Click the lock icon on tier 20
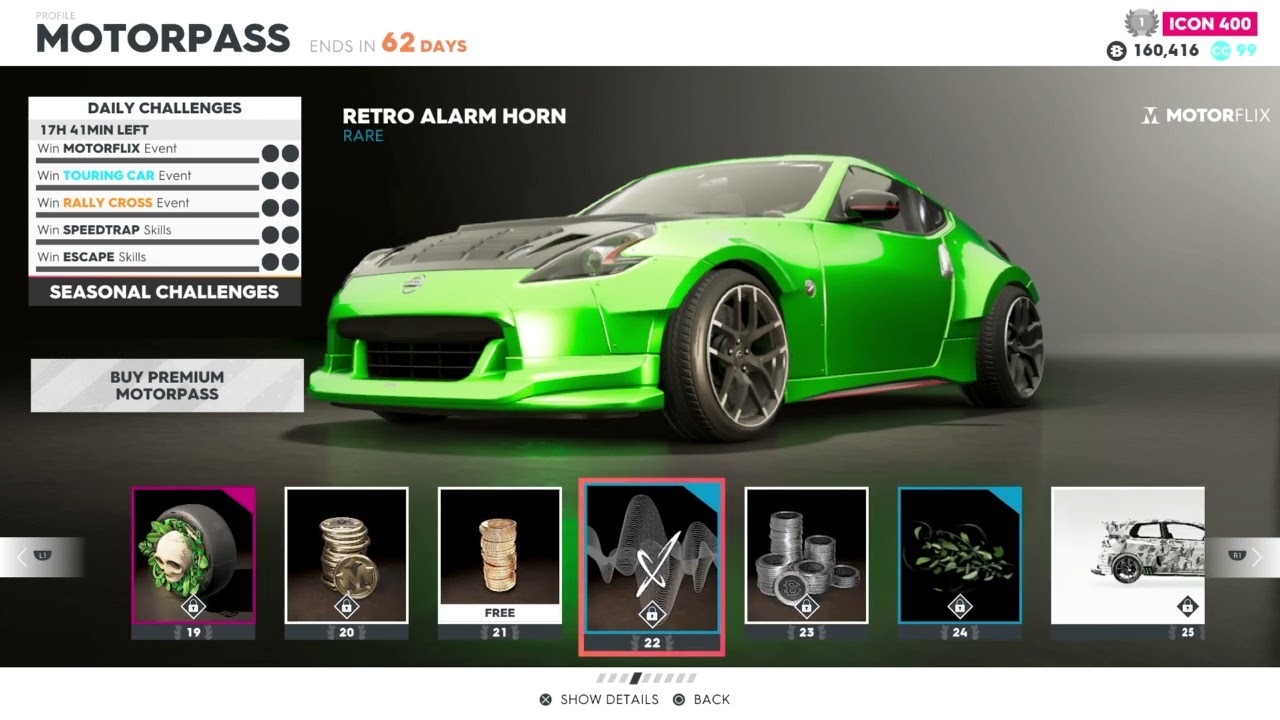Image resolution: width=1280 pixels, height=720 pixels. tap(346, 606)
